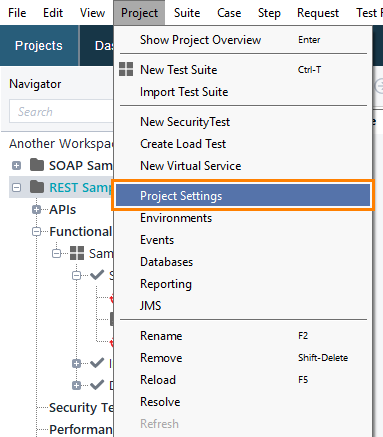This screenshot has height=437, width=383.
Task: Click the Navigator panel title
Action: pyautogui.click(x=35, y=84)
